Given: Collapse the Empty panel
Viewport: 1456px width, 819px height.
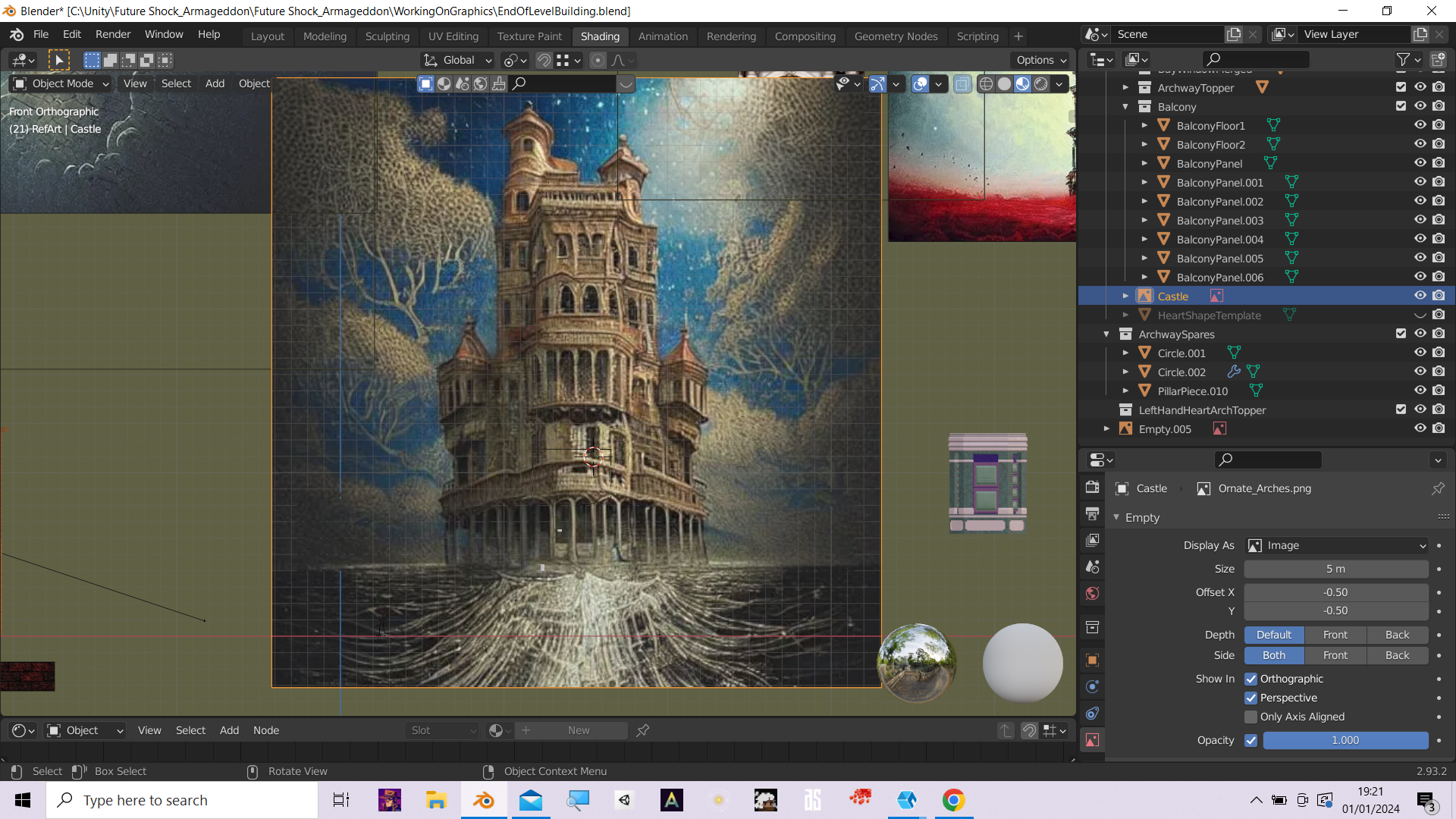Looking at the screenshot, I should (x=1116, y=517).
